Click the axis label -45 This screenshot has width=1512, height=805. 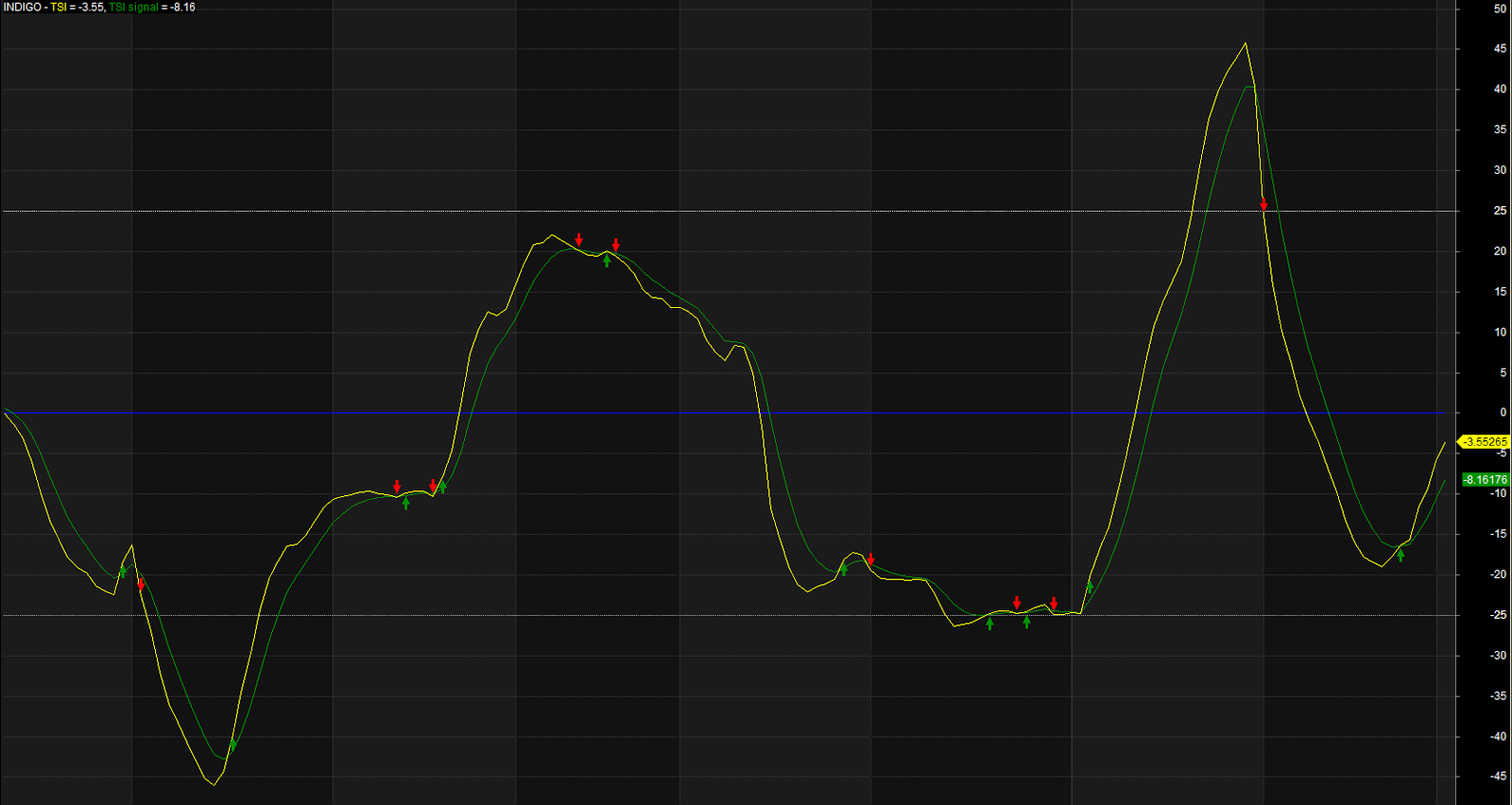pos(1498,777)
